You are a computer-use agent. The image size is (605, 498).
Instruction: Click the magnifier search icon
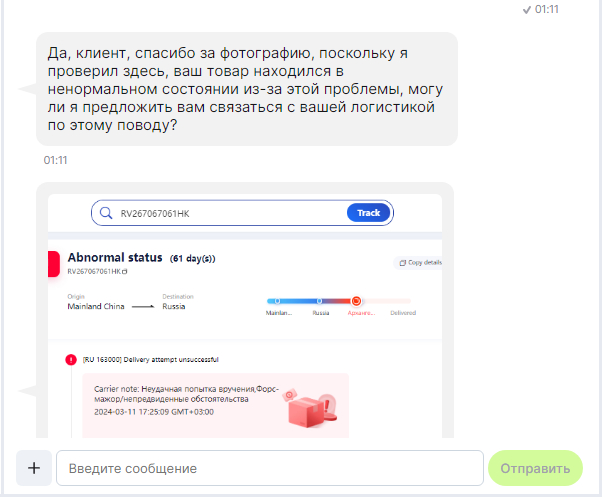tap(106, 213)
